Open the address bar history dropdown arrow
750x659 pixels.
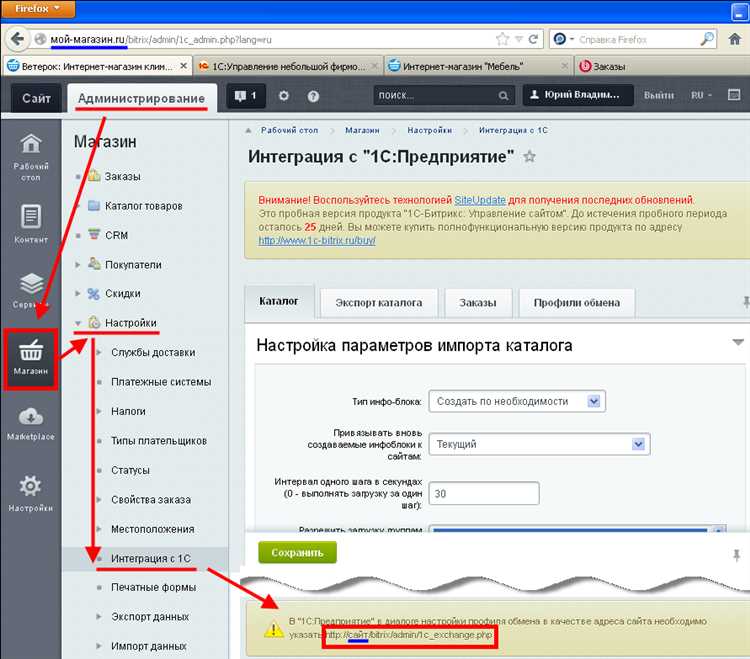coord(518,40)
